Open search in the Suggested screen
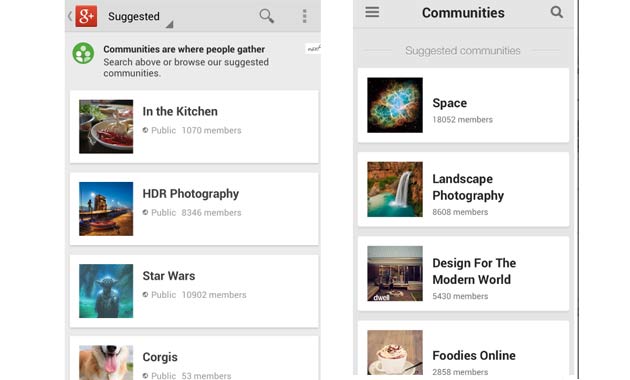This screenshot has height=380, width=630. coord(266,16)
